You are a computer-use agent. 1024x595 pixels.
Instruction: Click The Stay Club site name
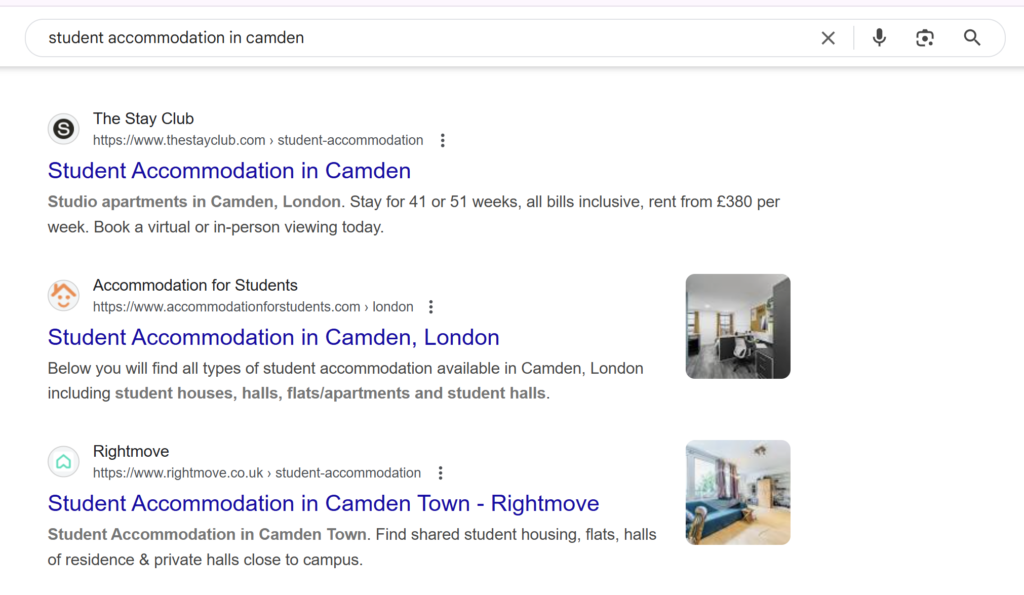click(143, 119)
